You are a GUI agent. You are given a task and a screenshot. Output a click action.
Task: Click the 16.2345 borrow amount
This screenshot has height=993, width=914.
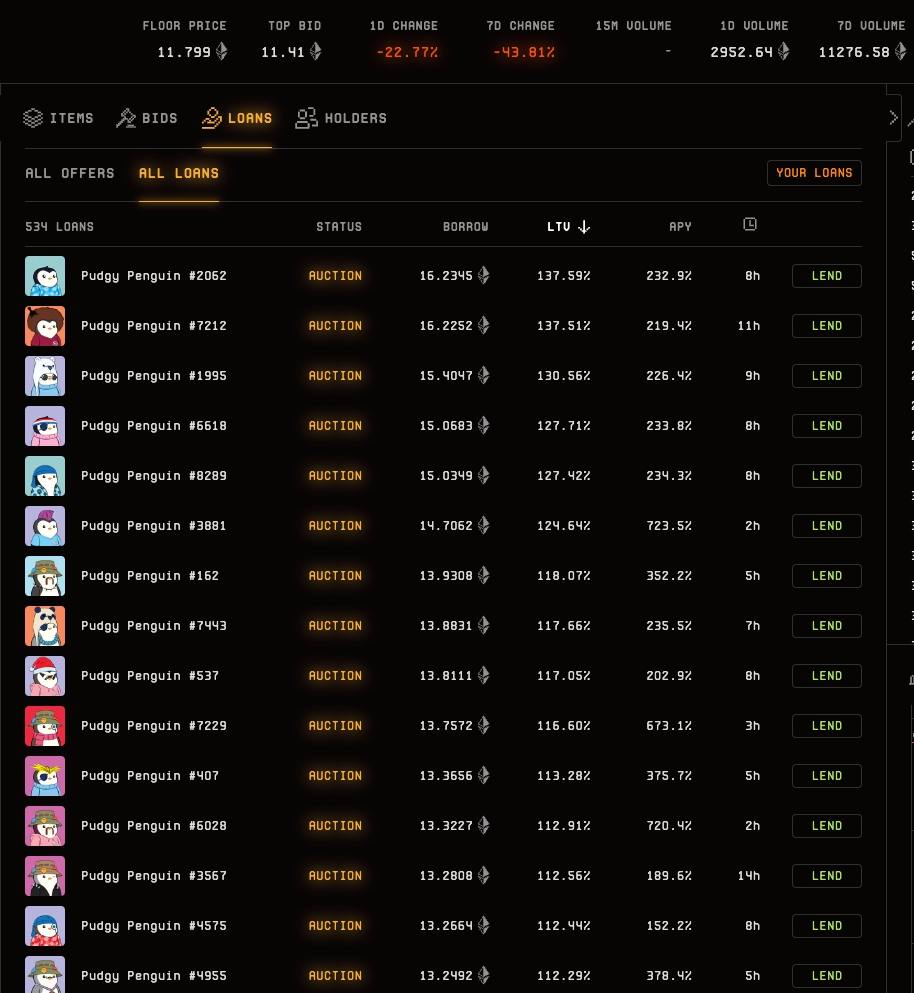pos(446,276)
